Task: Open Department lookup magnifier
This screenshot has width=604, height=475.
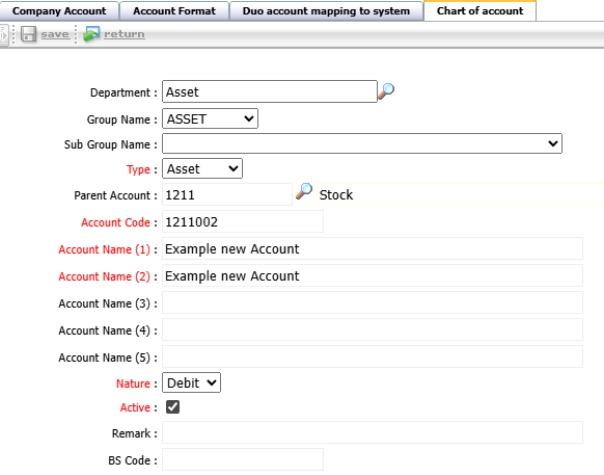Action: click(386, 91)
